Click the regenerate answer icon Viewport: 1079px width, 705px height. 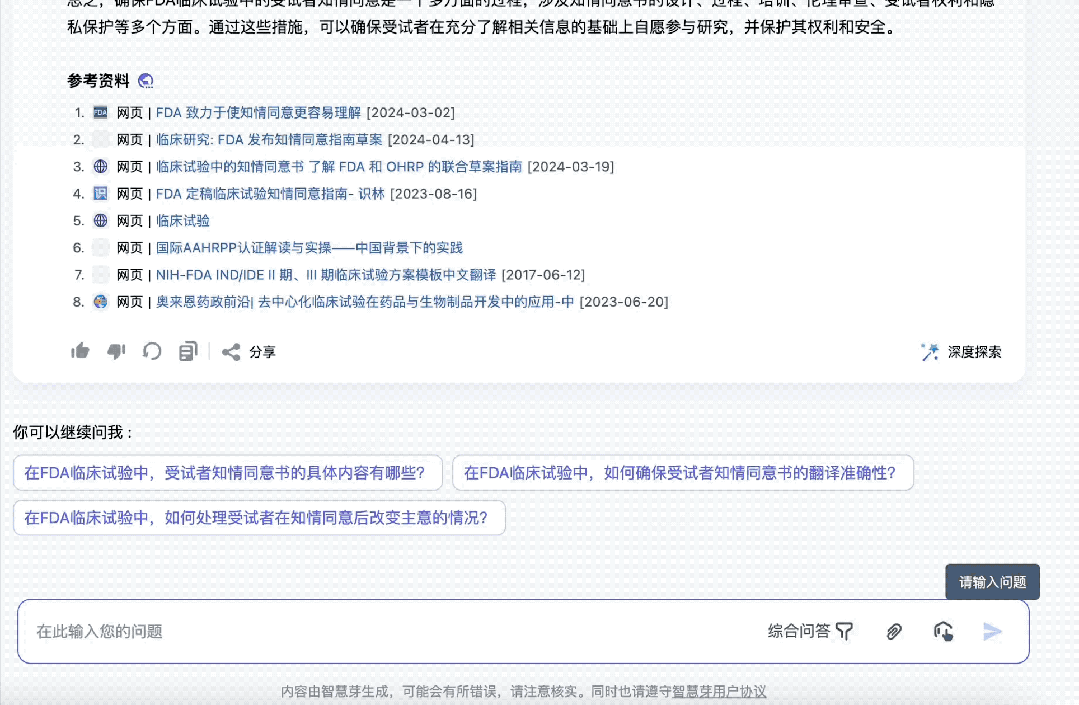[152, 351]
